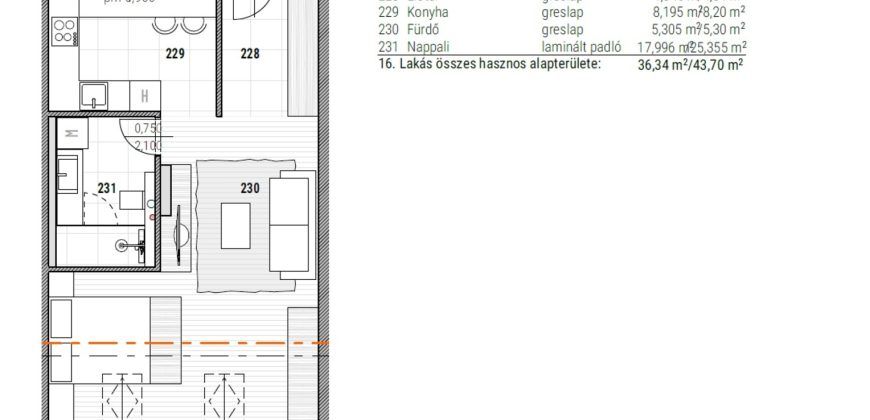Click number 229 in the room table
Image resolution: width=870 pixels, height=420 pixels.
click(x=388, y=12)
